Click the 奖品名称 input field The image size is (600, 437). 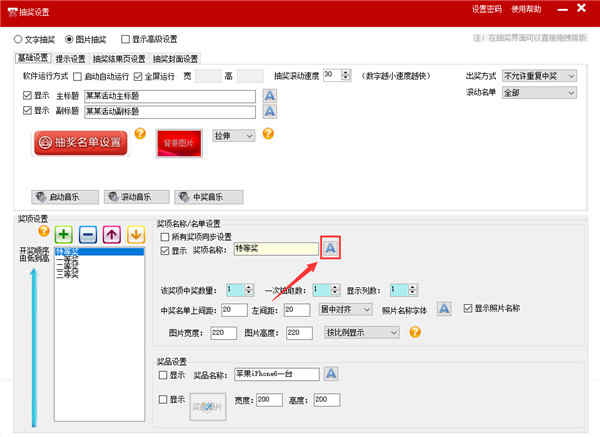point(277,374)
